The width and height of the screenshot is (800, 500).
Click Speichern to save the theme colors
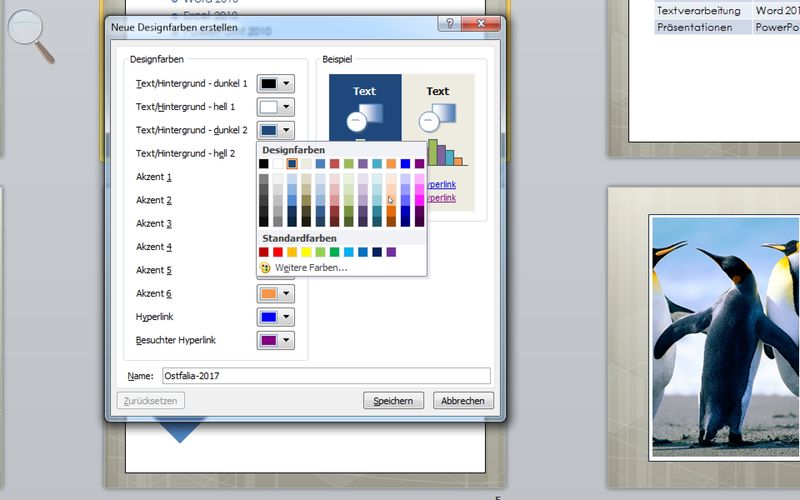pyautogui.click(x=394, y=401)
